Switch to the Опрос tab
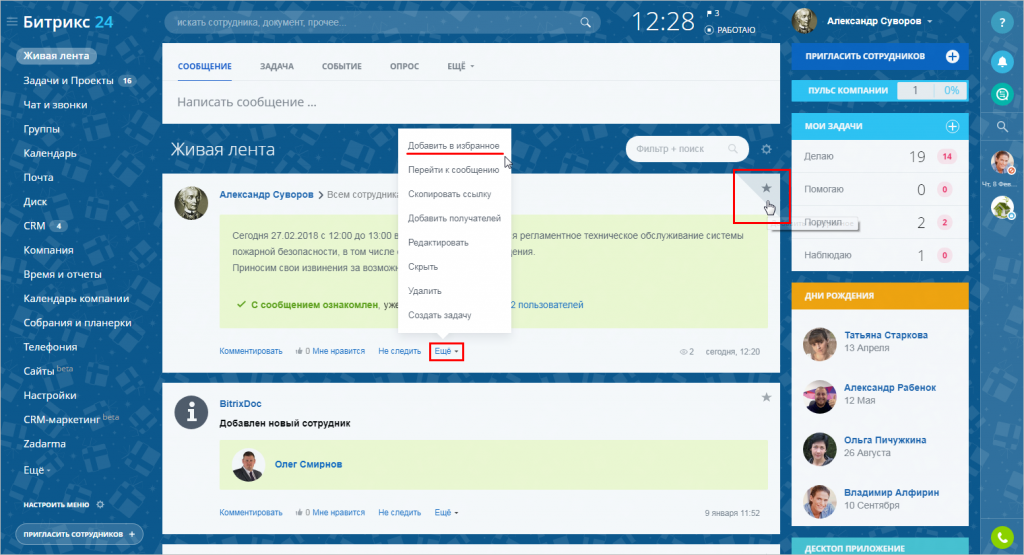This screenshot has width=1024, height=555. click(404, 66)
